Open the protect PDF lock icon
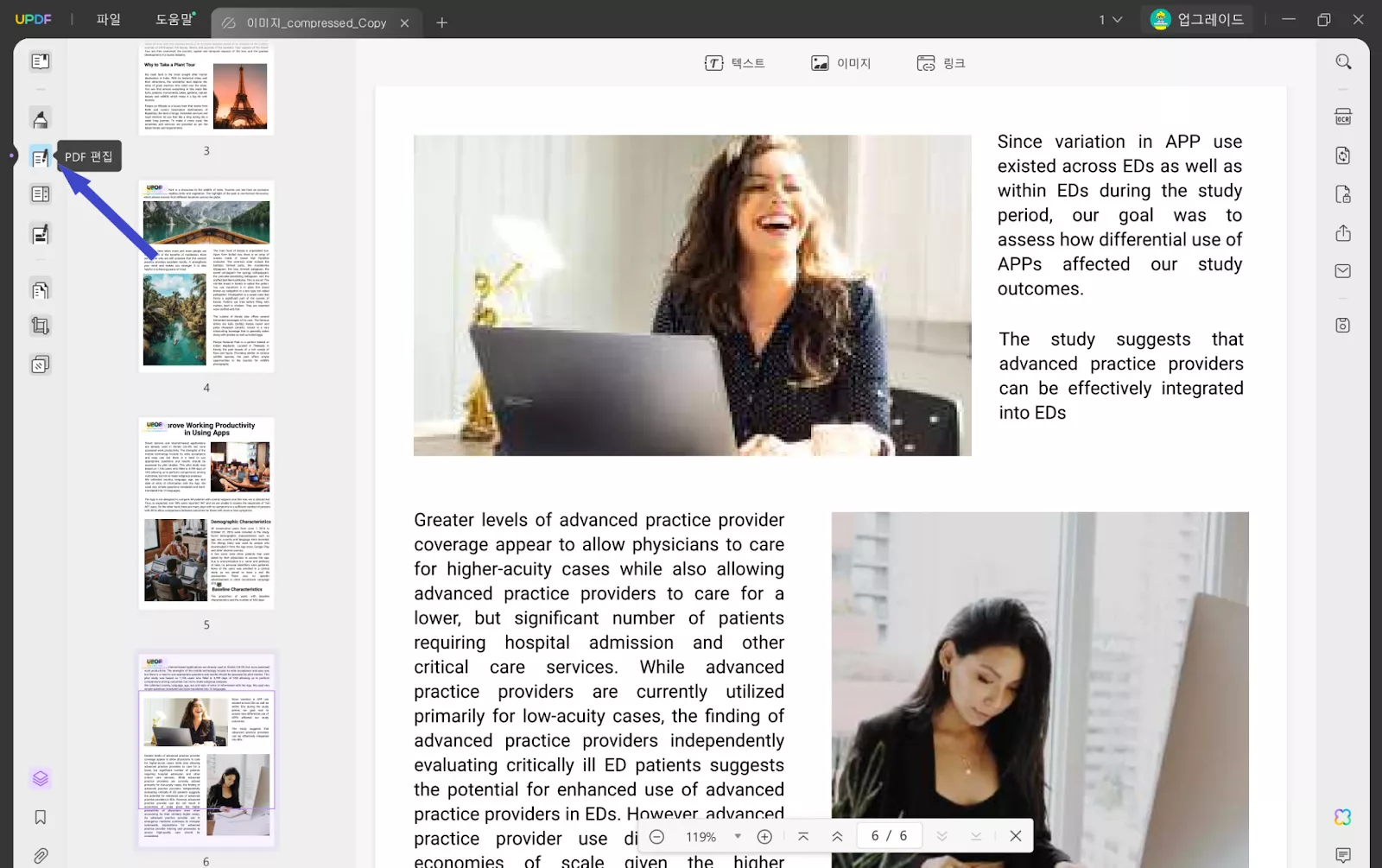The image size is (1382, 868). click(x=1343, y=194)
